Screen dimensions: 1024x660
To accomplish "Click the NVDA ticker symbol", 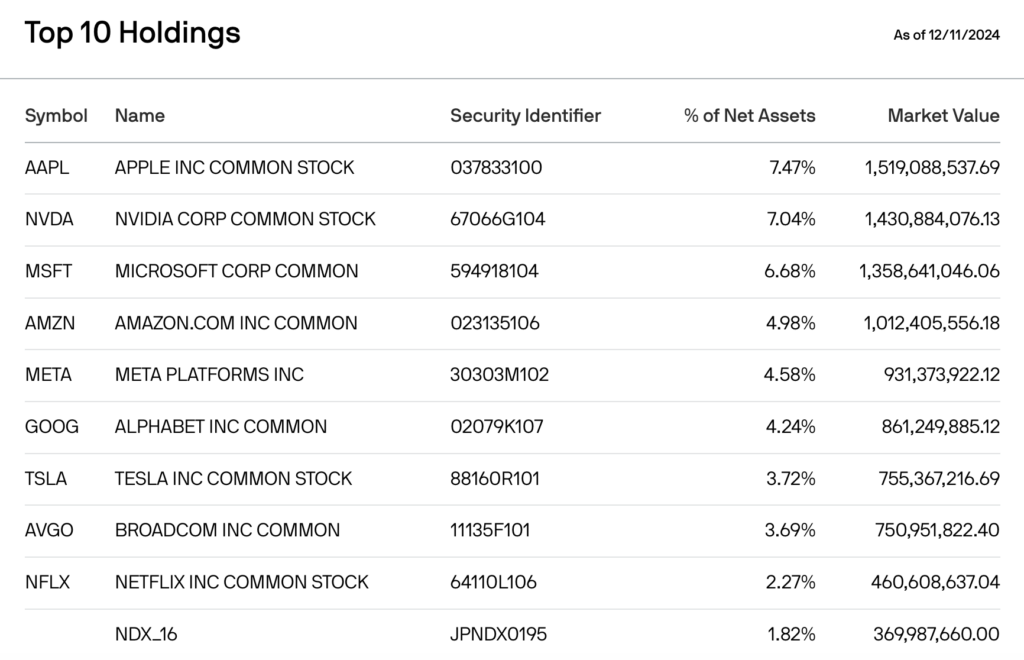I will [x=48, y=219].
